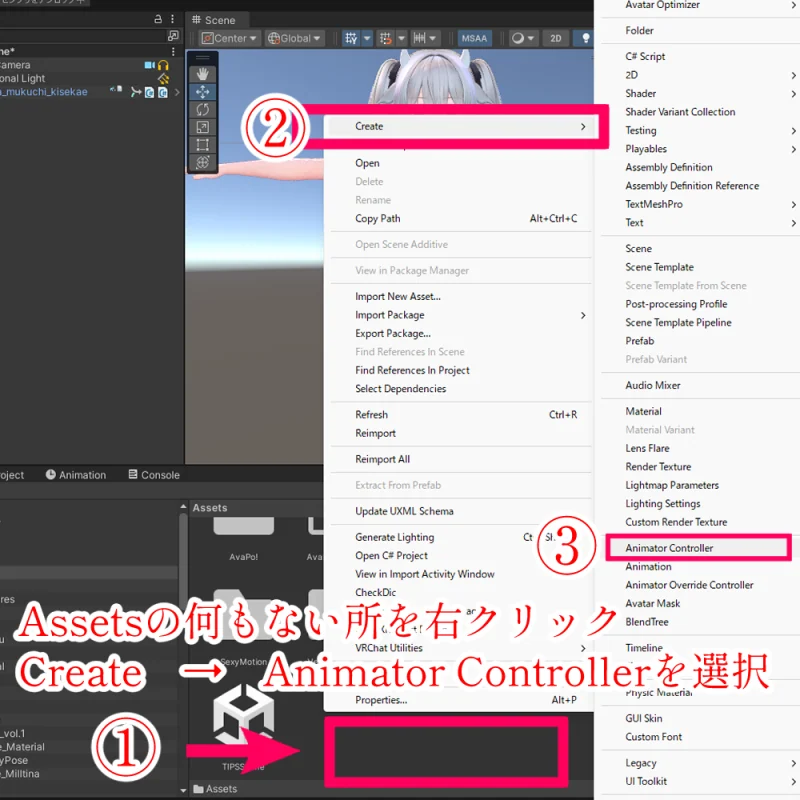Image resolution: width=800 pixels, height=800 pixels.
Task: Click the Project folder list scroll-up arrow
Action: (183, 507)
